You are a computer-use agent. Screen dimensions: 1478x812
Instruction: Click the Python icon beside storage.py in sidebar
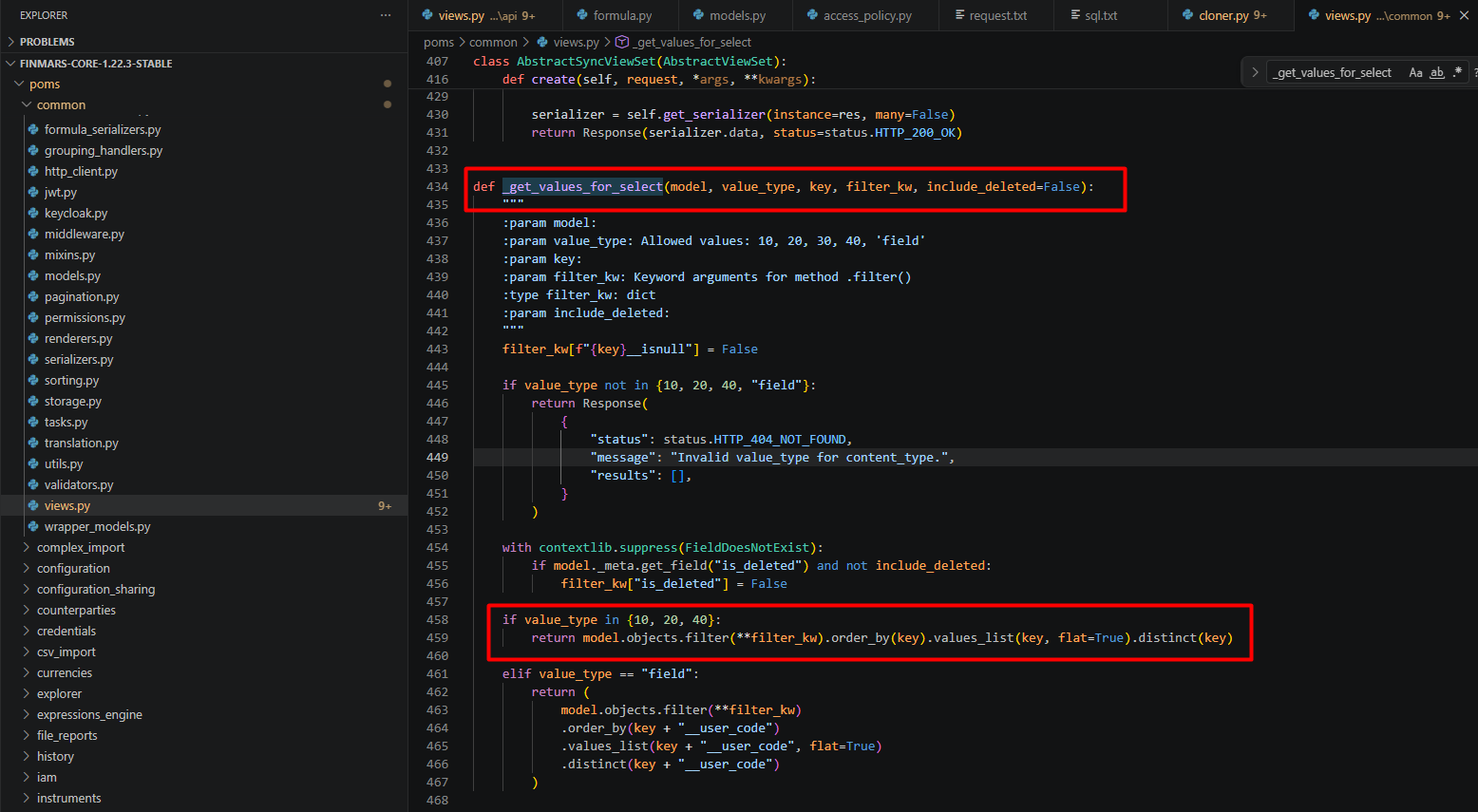click(x=34, y=401)
